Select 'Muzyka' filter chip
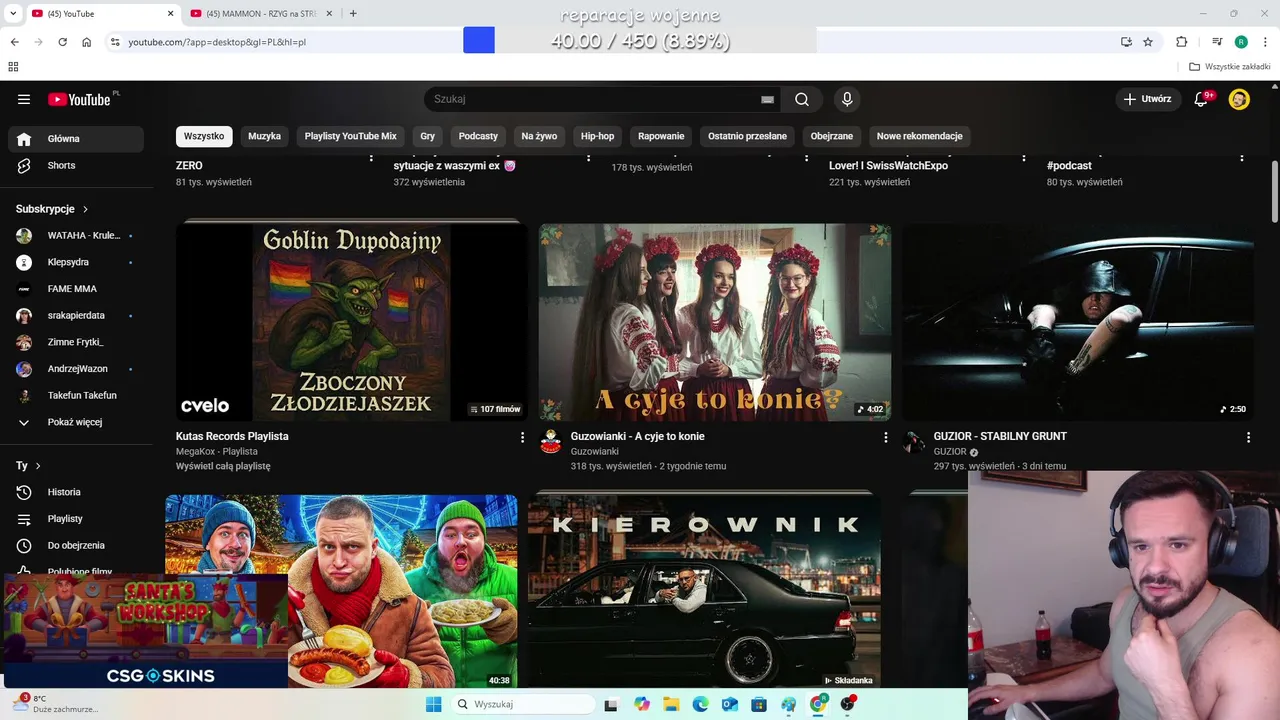 265,136
